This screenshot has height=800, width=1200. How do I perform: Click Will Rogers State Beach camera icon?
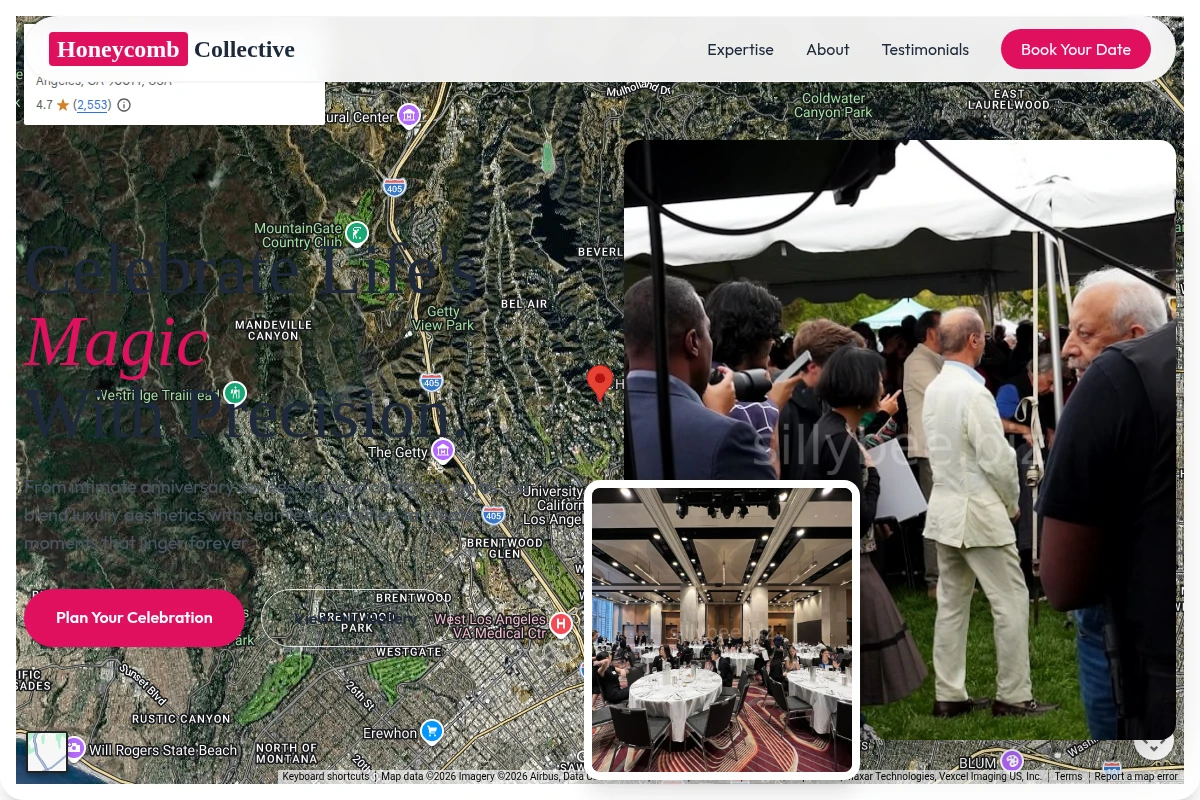coord(74,748)
